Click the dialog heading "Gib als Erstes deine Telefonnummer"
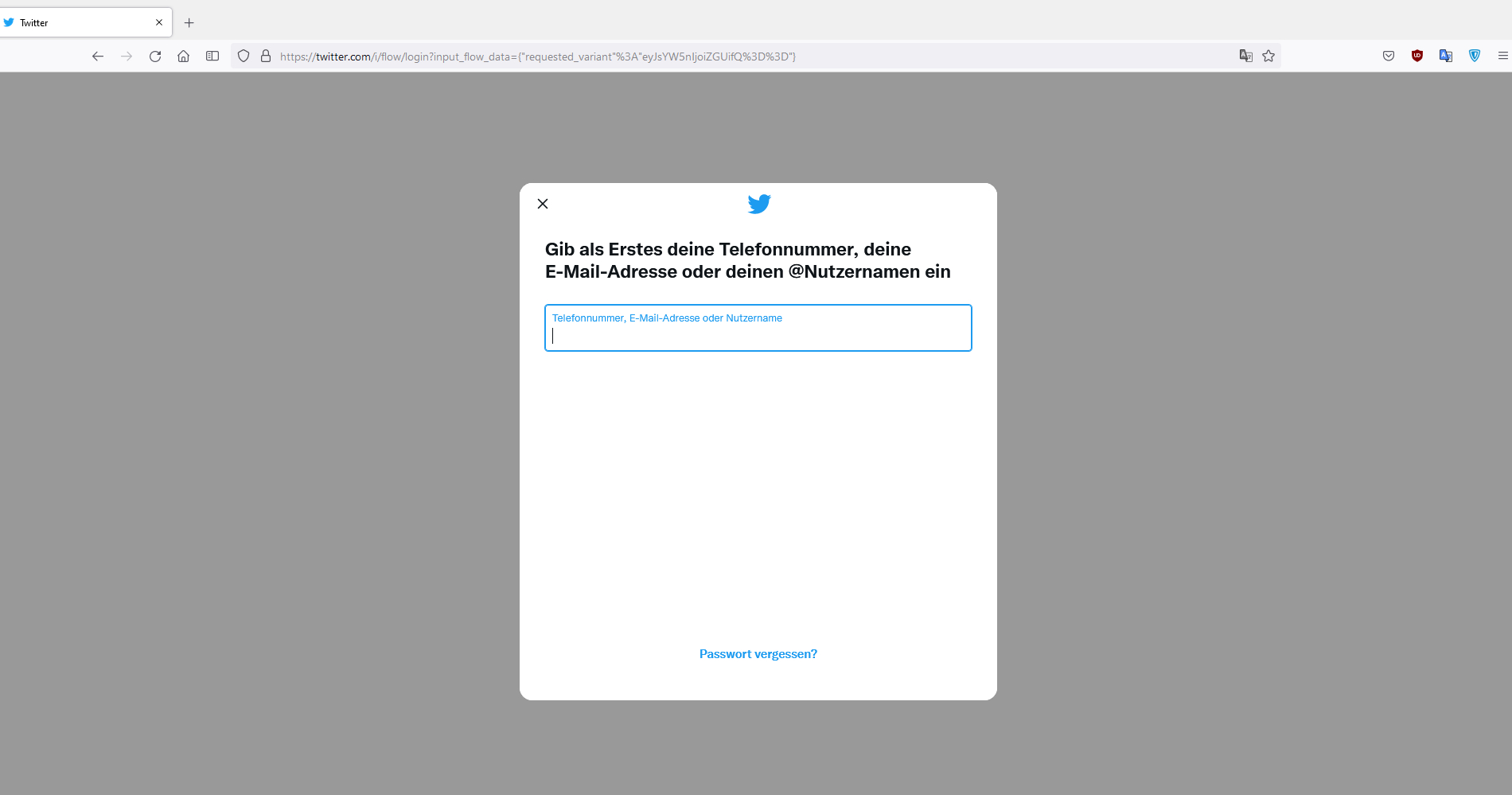 (x=748, y=260)
